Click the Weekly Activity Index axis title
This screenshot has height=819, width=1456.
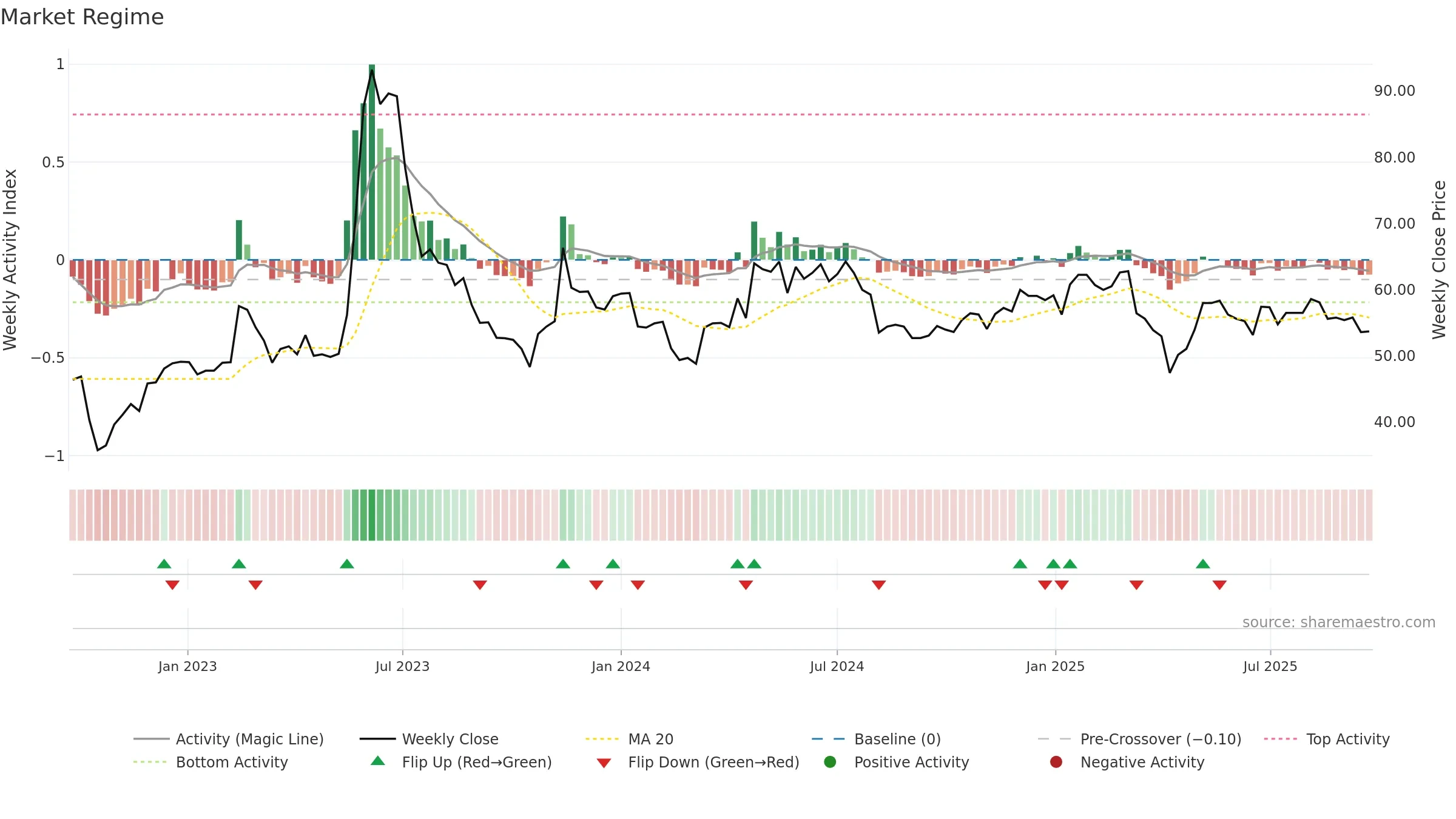pyautogui.click(x=10, y=260)
